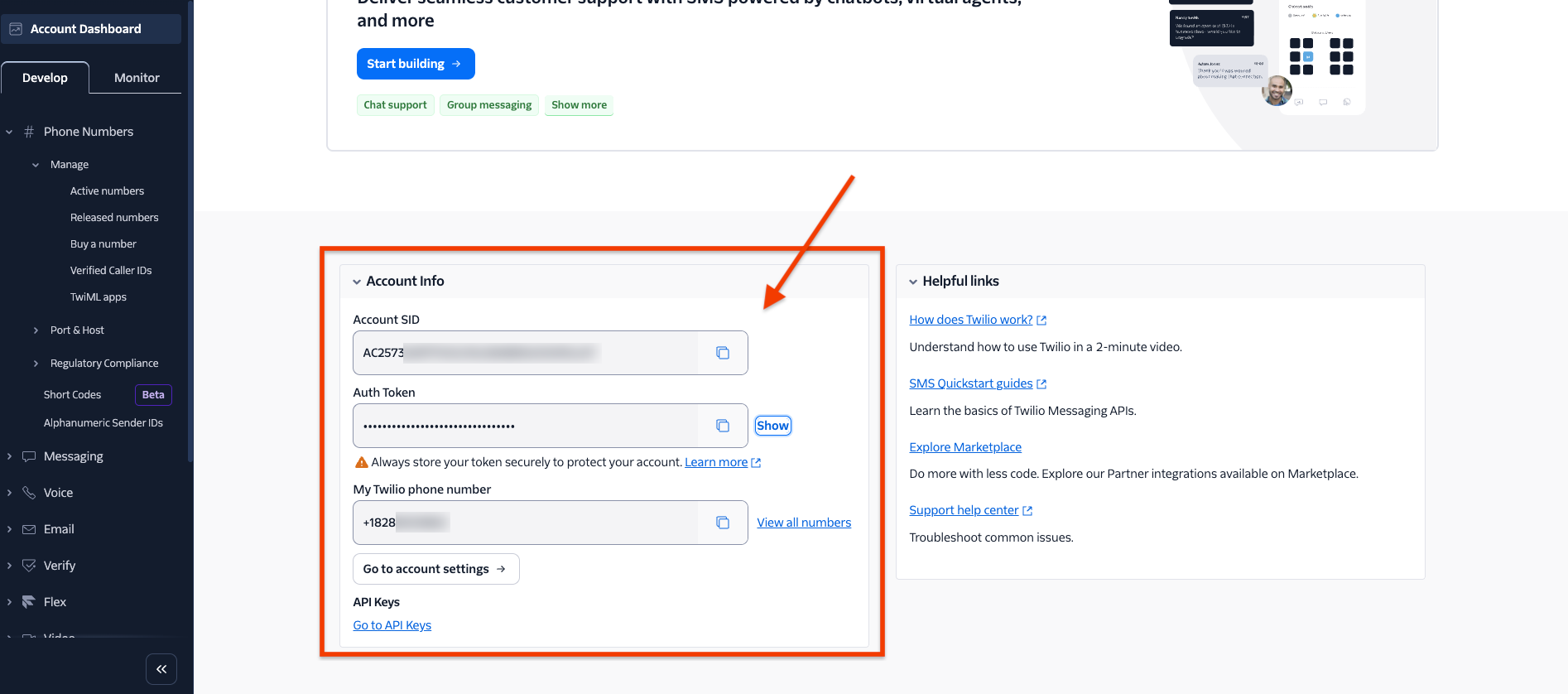This screenshot has height=694, width=1568.
Task: Select the Group messaging tag
Action: 489,105
